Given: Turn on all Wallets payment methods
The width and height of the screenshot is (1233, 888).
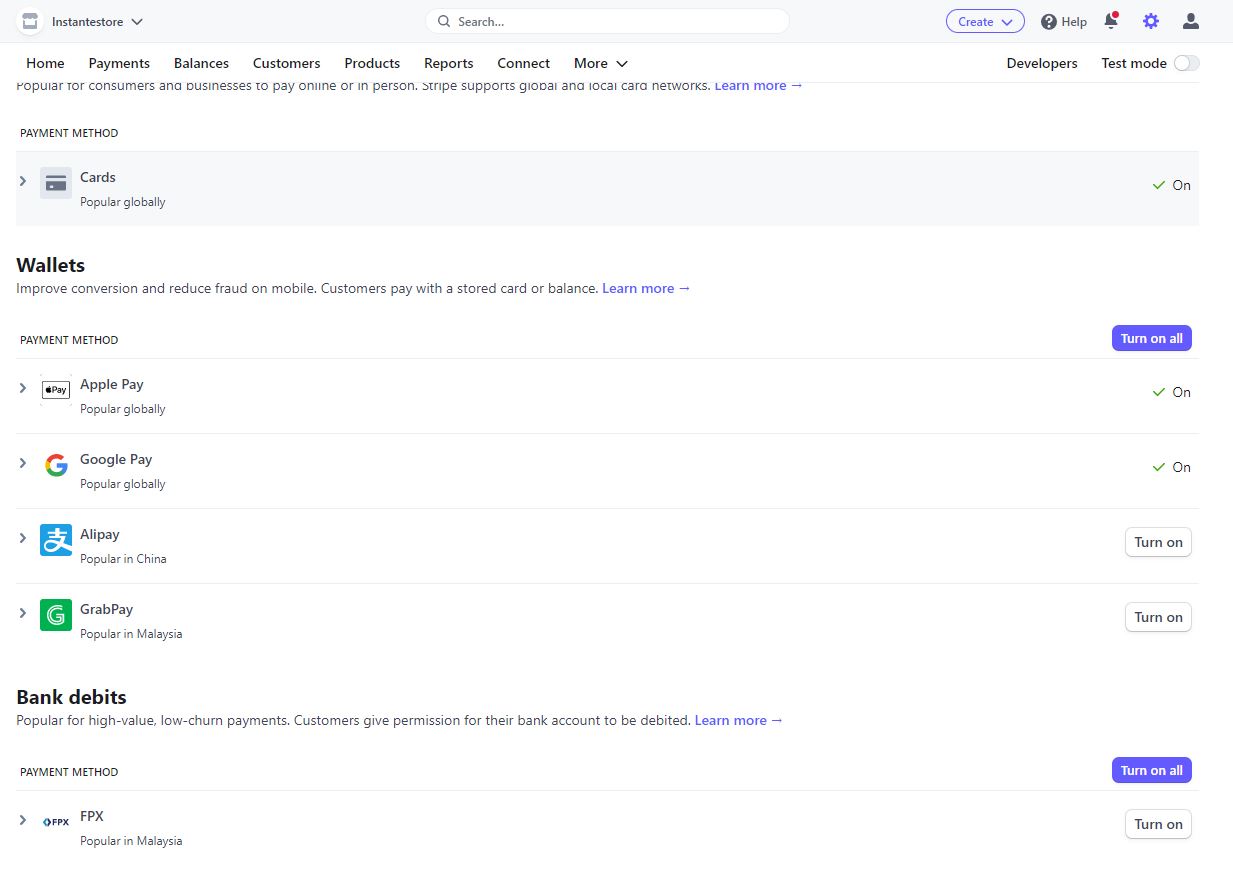Looking at the screenshot, I should pos(1152,338).
